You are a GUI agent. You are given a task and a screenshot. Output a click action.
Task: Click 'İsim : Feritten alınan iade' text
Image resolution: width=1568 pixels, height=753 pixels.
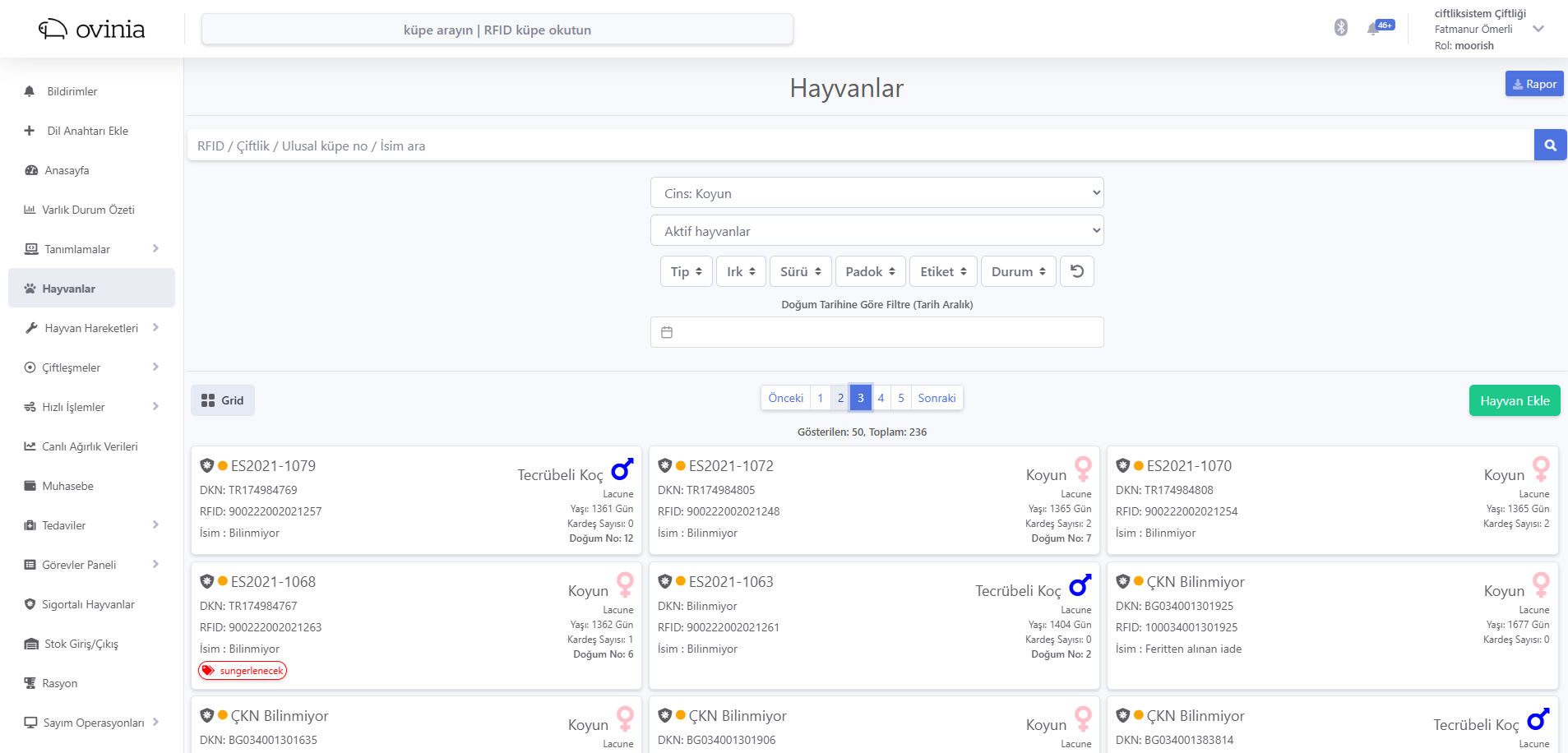tap(1178, 649)
